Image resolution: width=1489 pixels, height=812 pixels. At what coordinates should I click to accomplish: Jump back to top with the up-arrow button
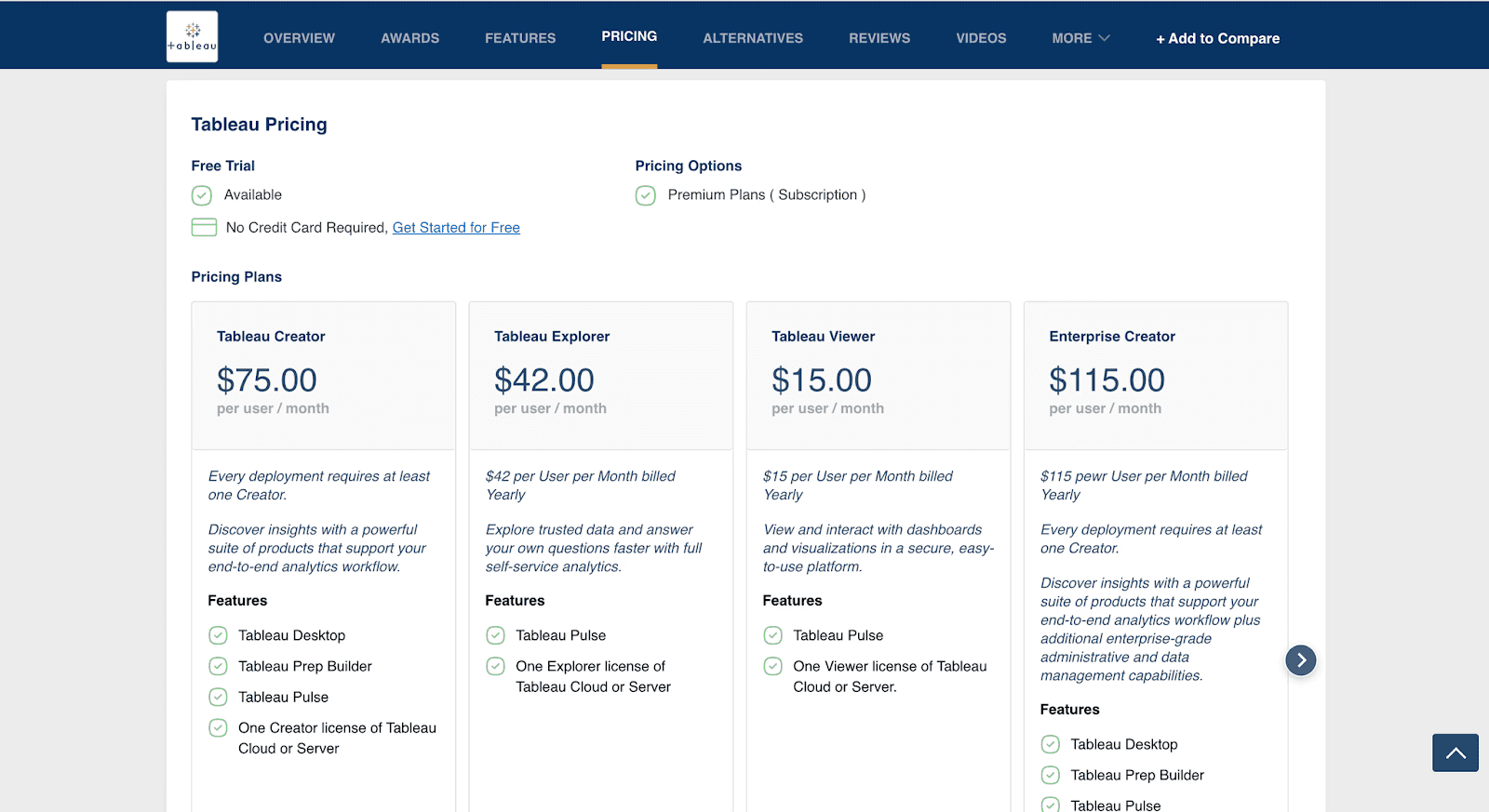[1455, 752]
